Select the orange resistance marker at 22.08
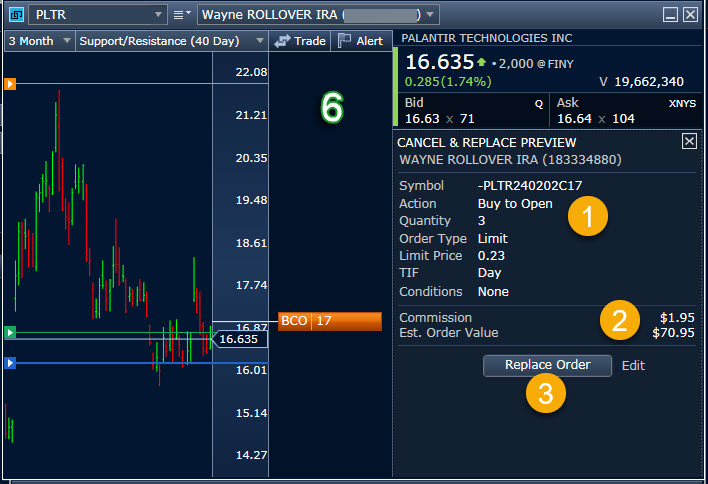This screenshot has width=708, height=484. point(10,84)
